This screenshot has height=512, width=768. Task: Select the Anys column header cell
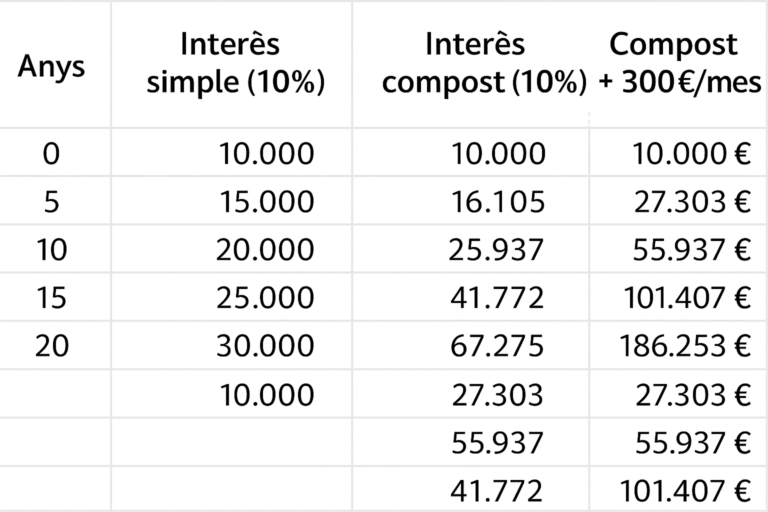(51, 66)
